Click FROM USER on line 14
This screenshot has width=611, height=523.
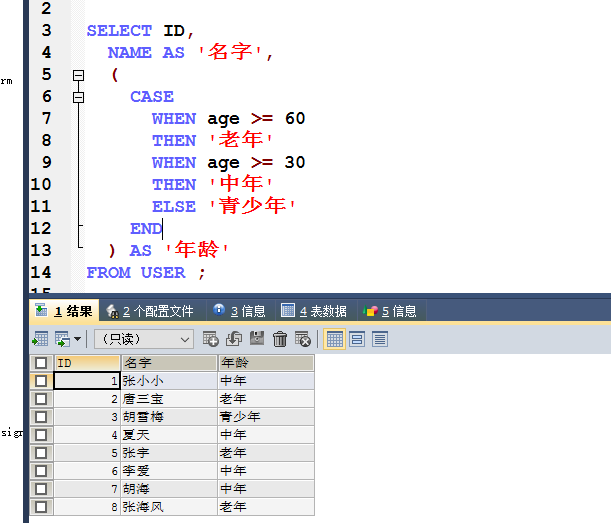[136, 273]
